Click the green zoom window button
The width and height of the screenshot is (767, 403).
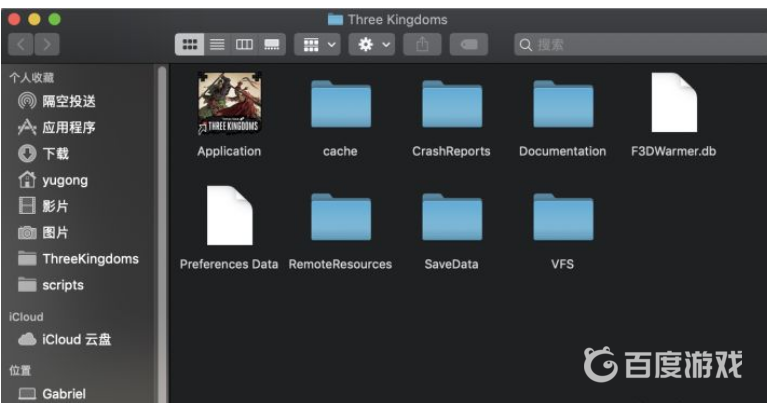pyautogui.click(x=54, y=19)
